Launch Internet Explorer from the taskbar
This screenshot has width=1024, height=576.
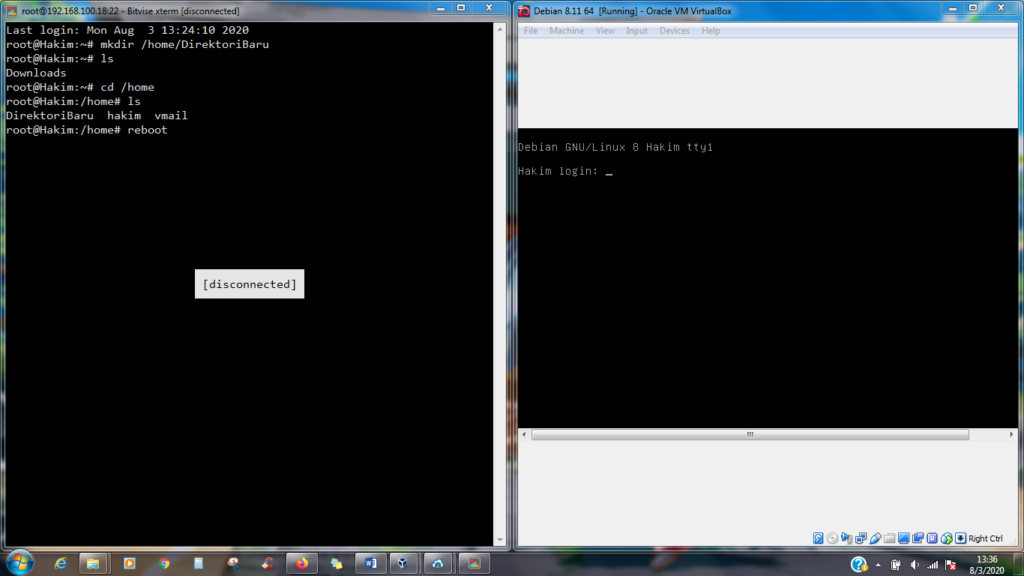click(x=60, y=563)
